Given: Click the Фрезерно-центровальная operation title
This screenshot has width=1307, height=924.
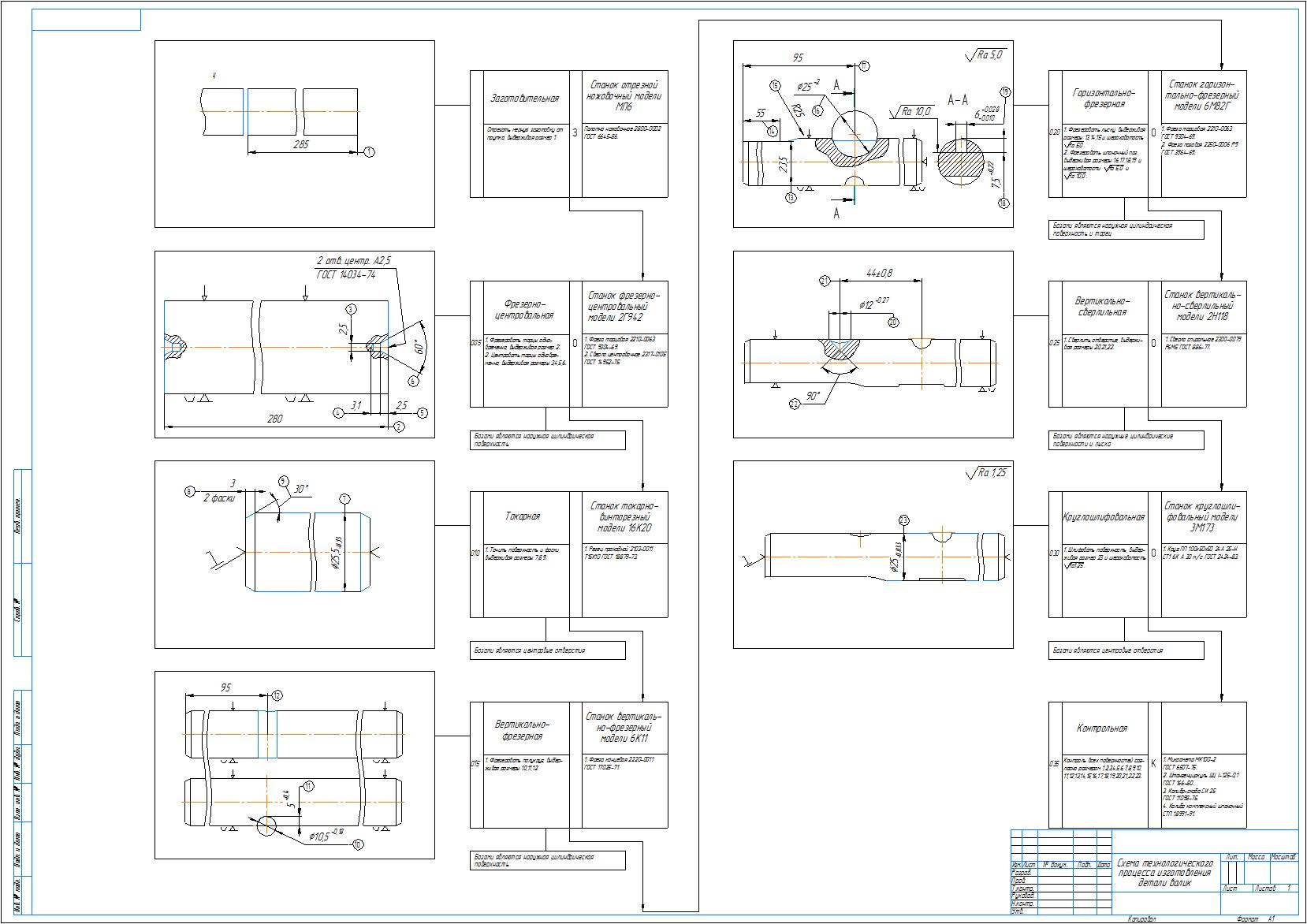Looking at the screenshot, I should click(x=524, y=309).
